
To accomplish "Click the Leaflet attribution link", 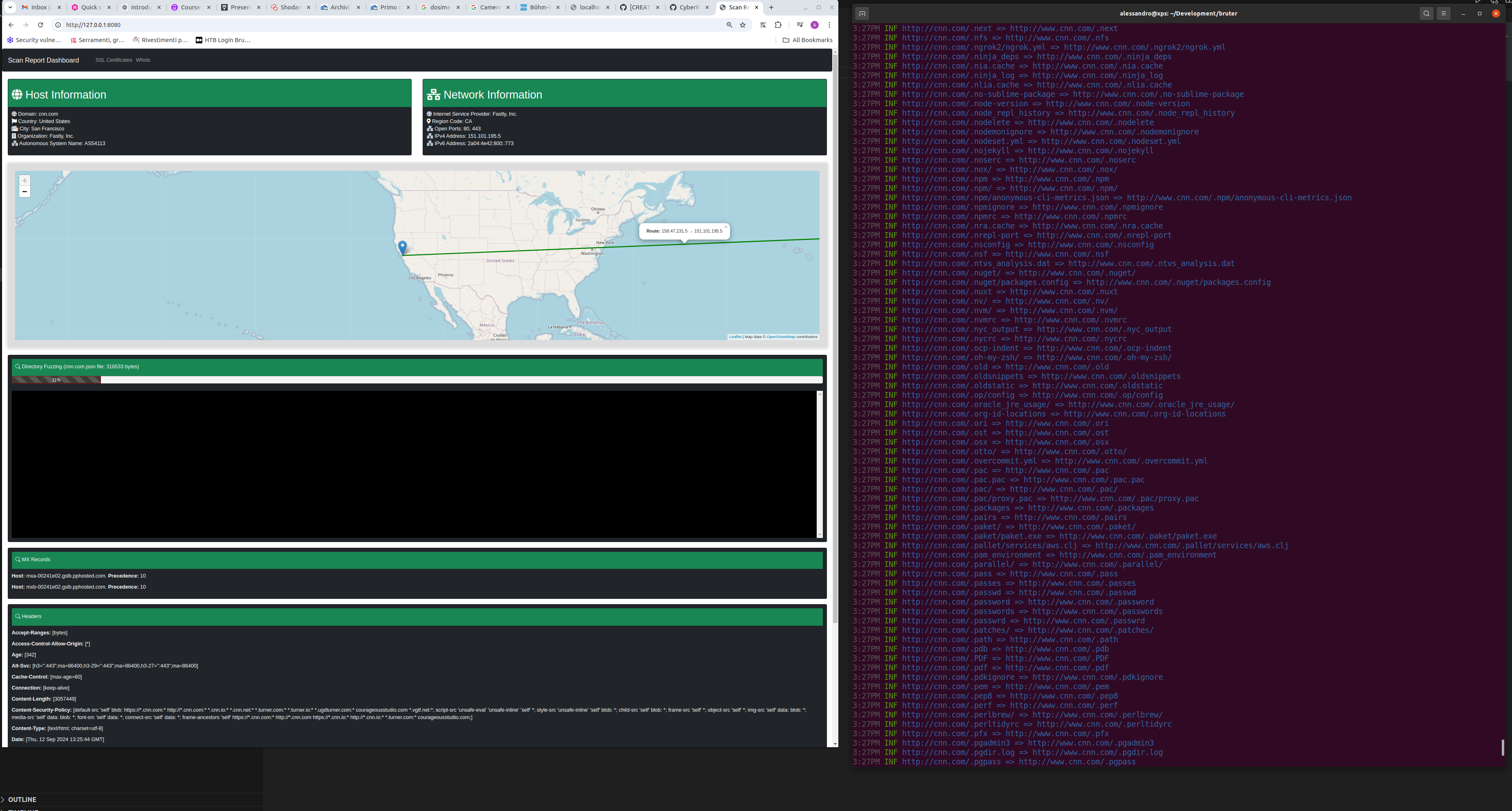I will pyautogui.click(x=735, y=337).
